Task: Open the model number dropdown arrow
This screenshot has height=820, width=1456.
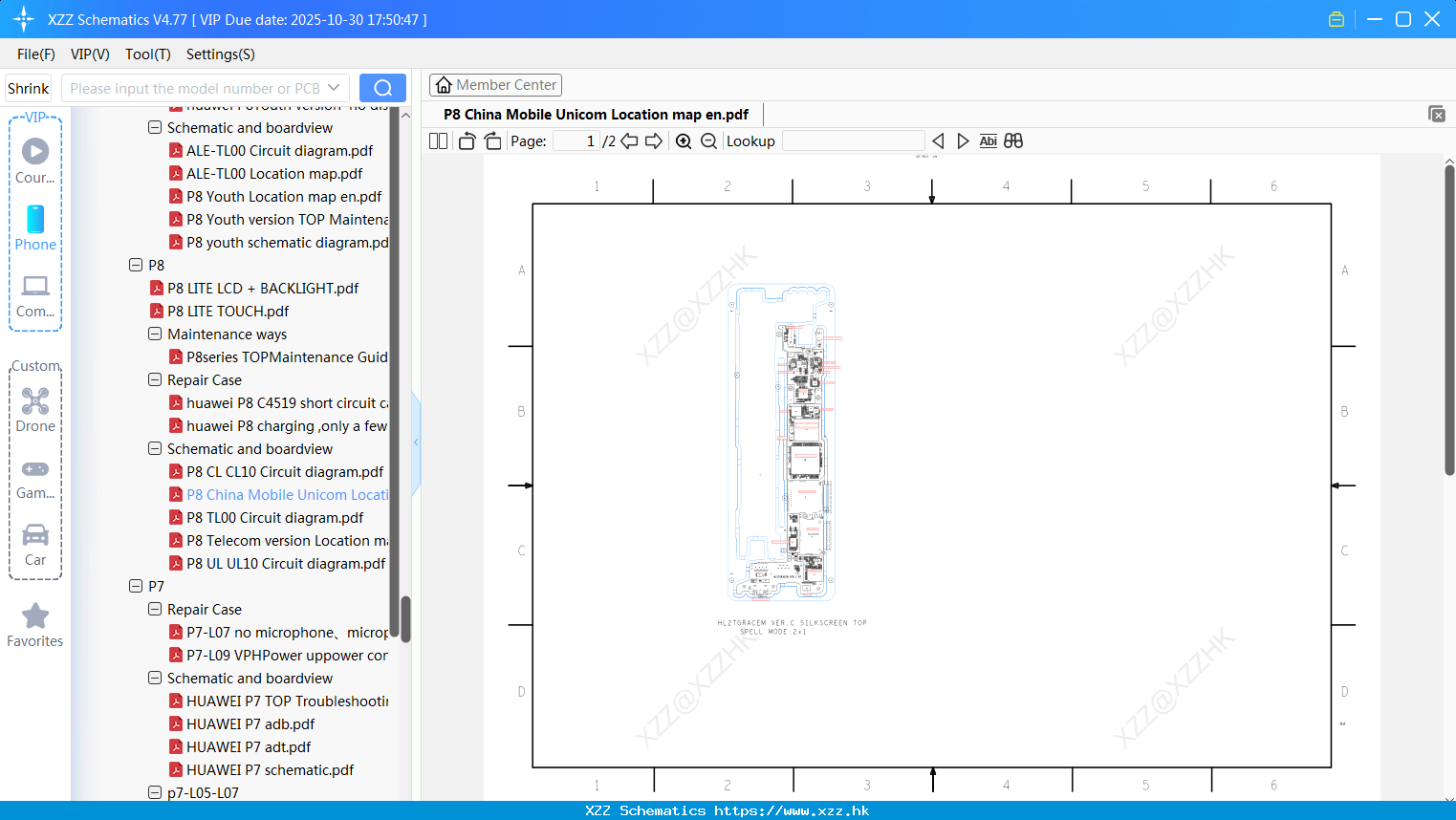Action: click(334, 88)
